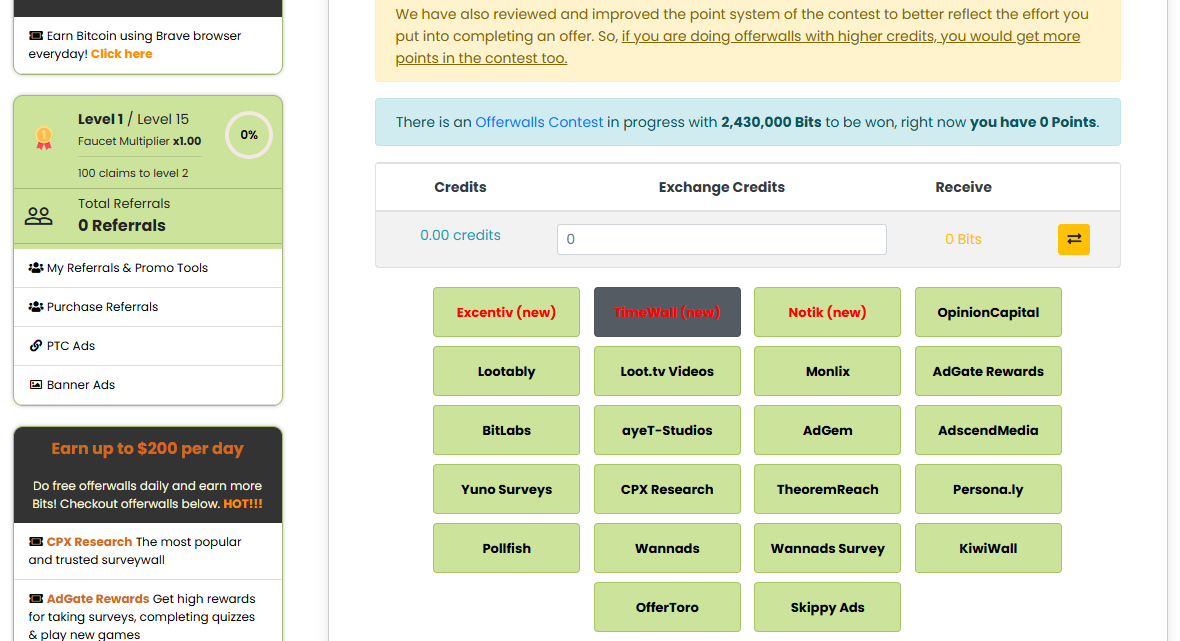Open the AdGate Rewards offerwall button
The width and height of the screenshot is (1180, 641).
pyautogui.click(x=988, y=371)
